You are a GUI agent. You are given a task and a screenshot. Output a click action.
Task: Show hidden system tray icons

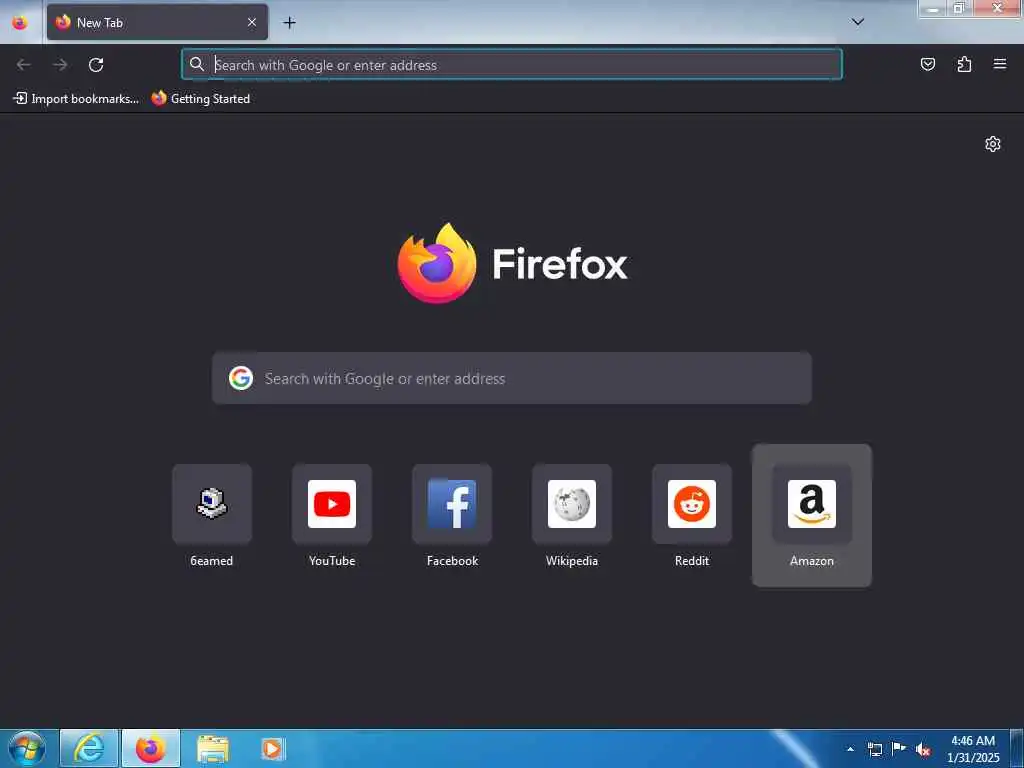click(x=850, y=749)
